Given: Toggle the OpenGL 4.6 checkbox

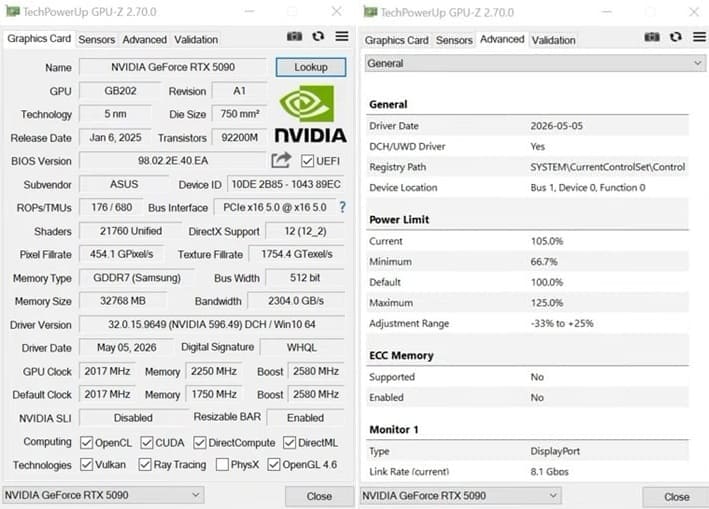Looking at the screenshot, I should [x=274, y=464].
